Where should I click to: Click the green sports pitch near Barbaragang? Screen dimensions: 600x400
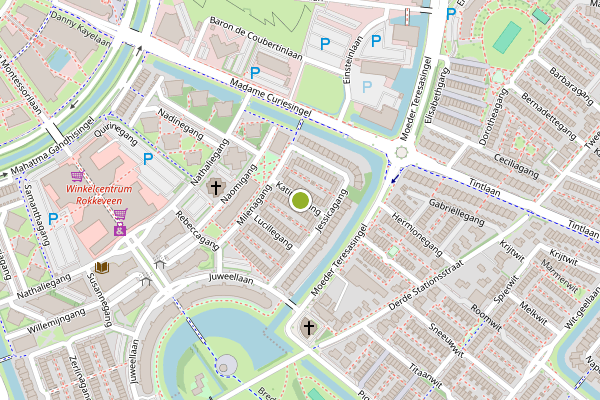(507, 38)
